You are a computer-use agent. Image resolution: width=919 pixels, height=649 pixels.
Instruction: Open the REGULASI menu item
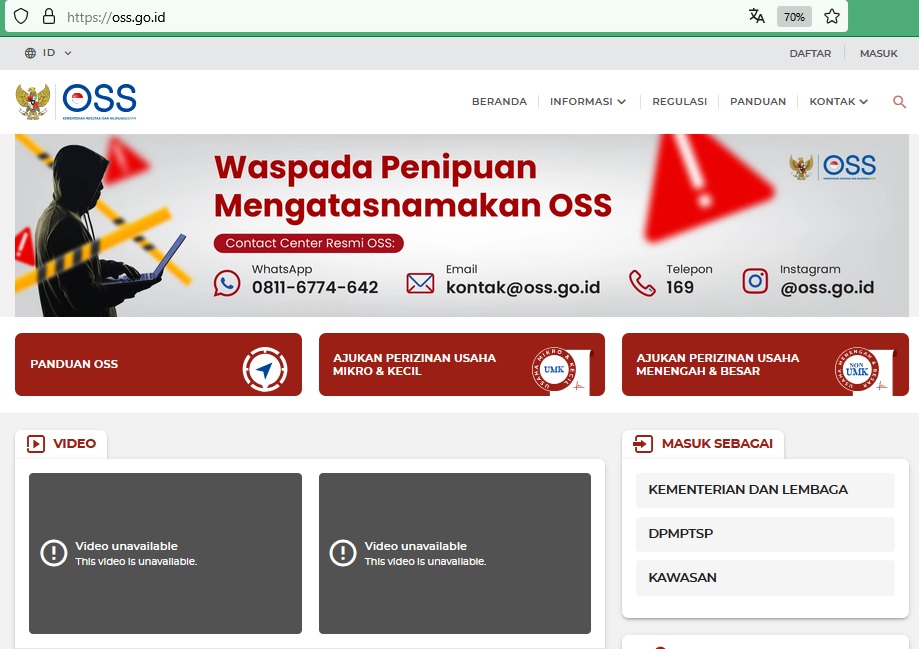click(x=679, y=101)
